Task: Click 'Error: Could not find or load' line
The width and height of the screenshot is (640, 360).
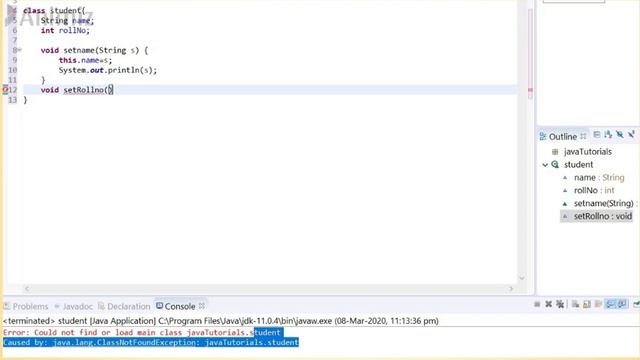Action: 142,333
